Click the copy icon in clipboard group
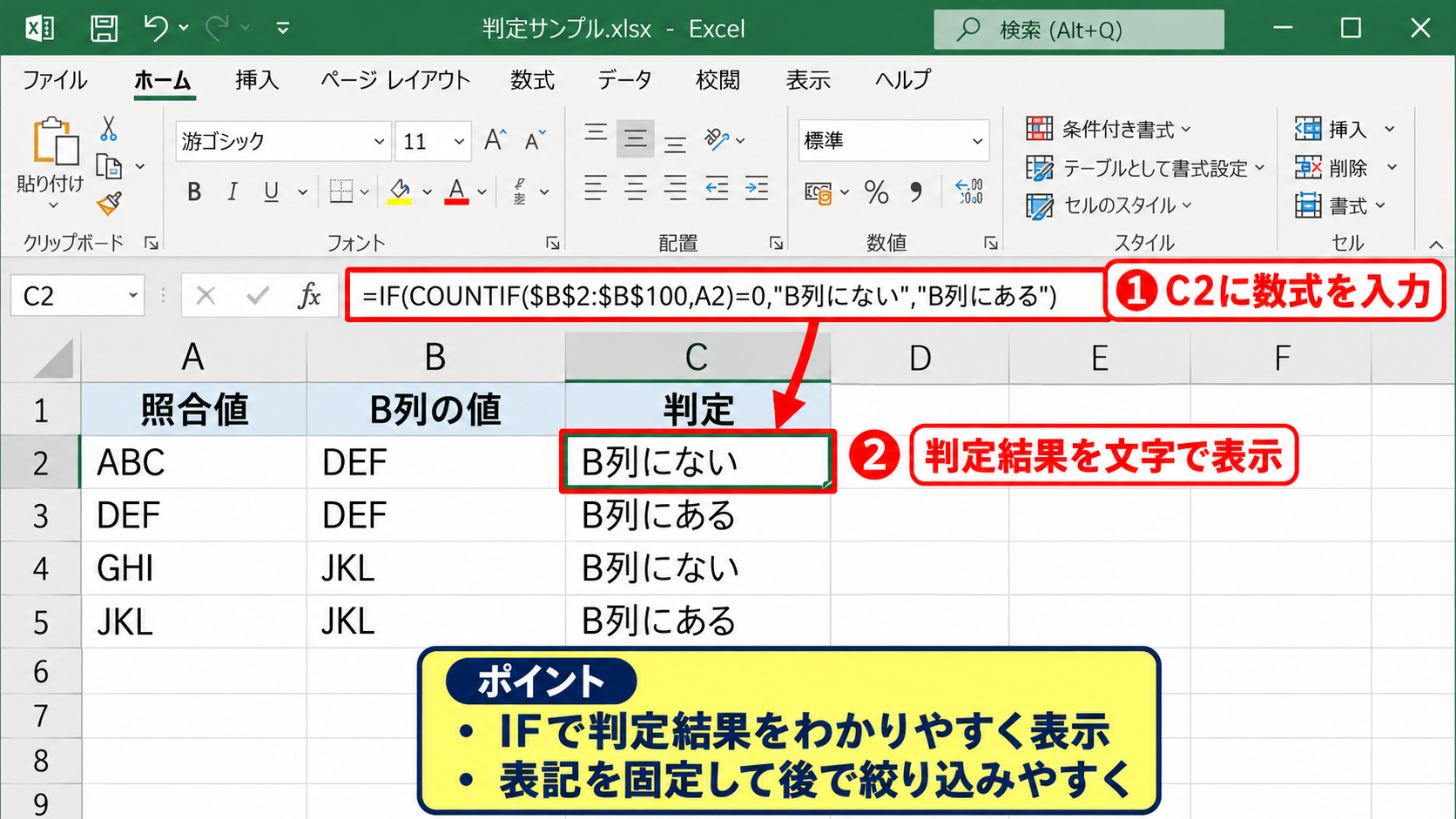Image resolution: width=1456 pixels, height=819 pixels. point(108,166)
